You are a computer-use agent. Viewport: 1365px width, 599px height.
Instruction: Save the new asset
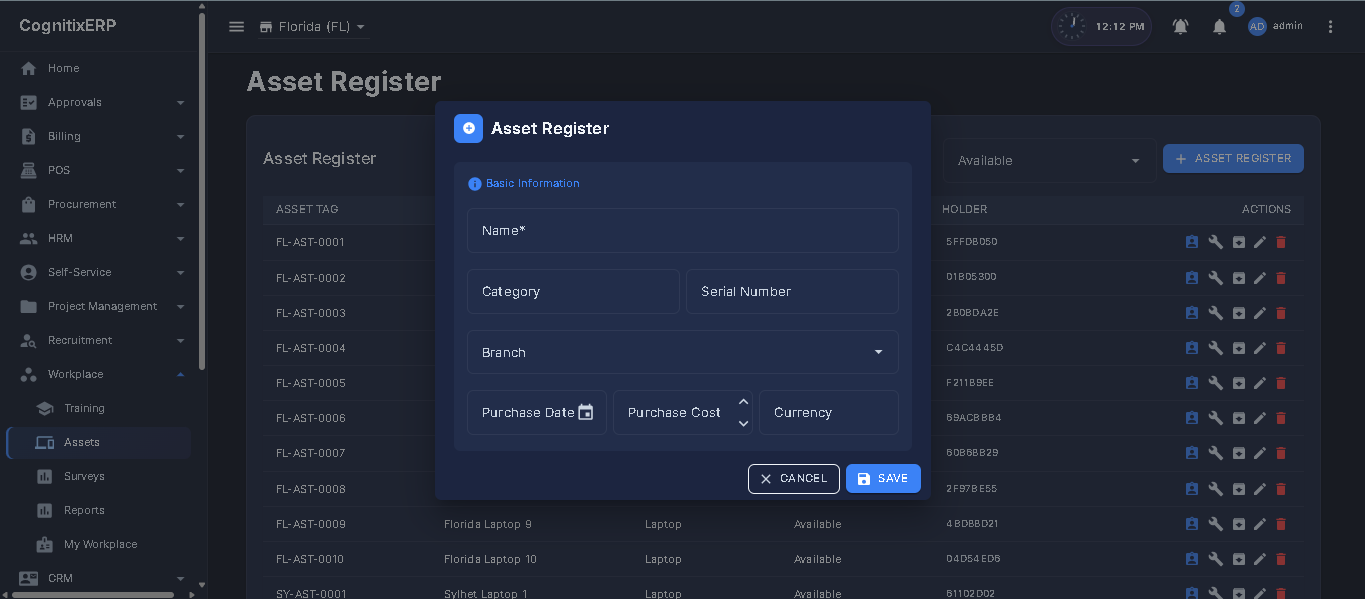coord(883,479)
